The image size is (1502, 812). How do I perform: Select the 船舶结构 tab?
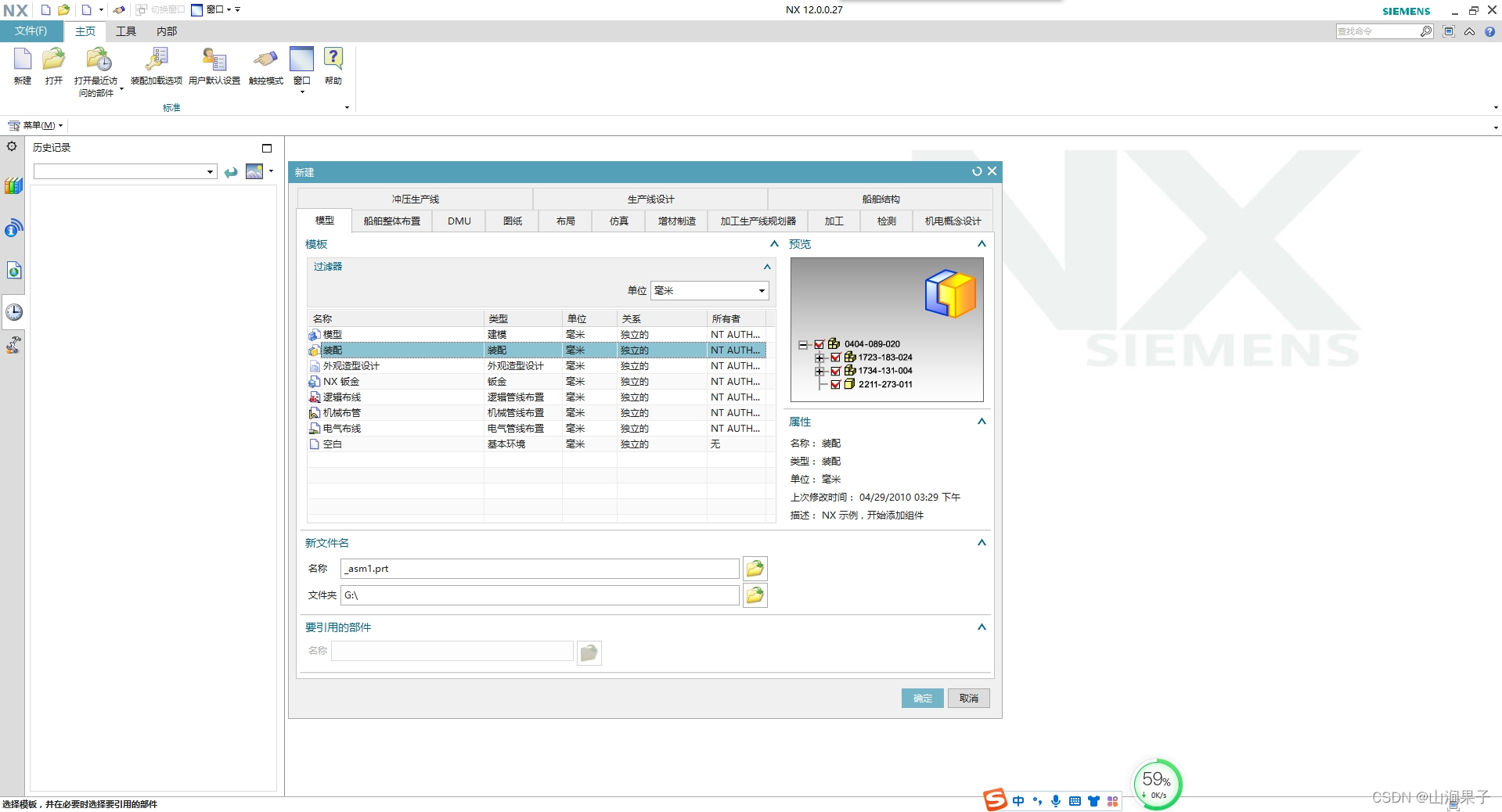pos(881,199)
